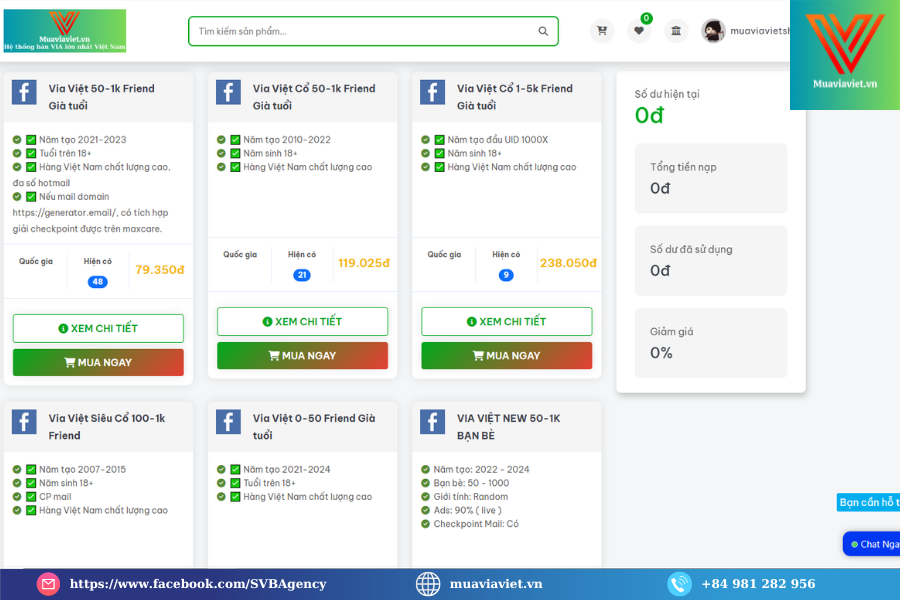Click the globe icon in bottom banner
The height and width of the screenshot is (600, 900).
pyautogui.click(x=428, y=584)
